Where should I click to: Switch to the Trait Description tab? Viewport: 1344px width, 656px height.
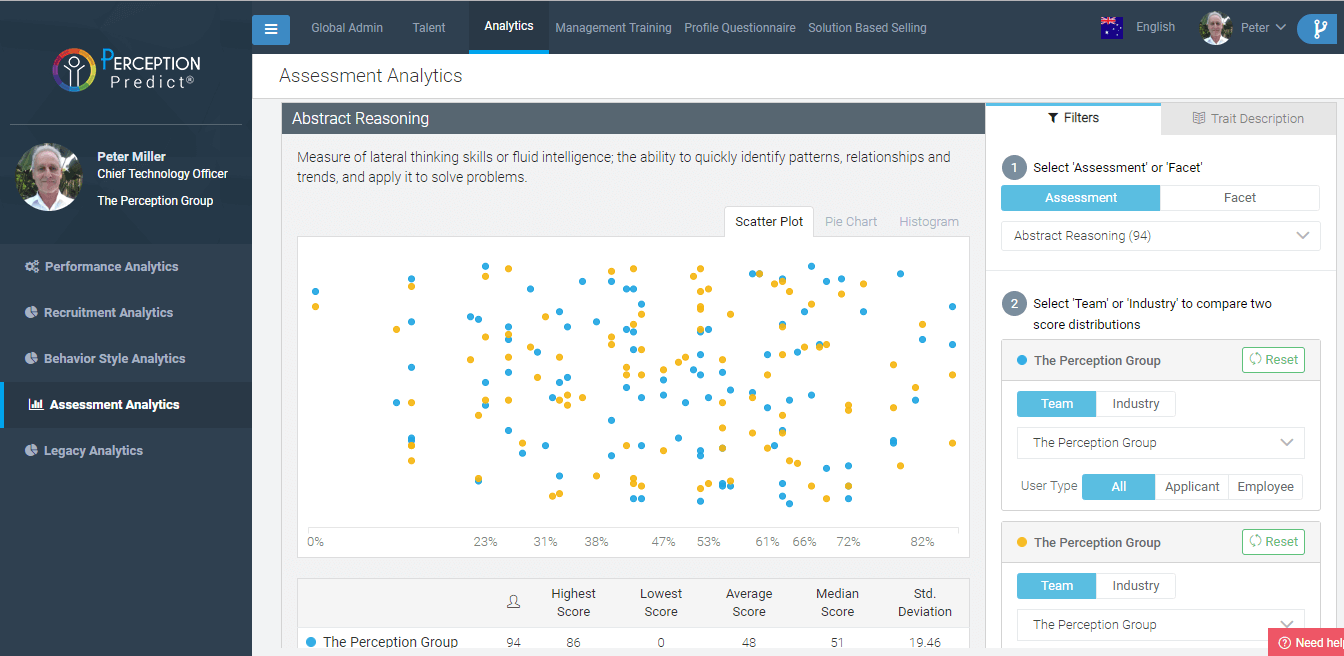coord(1248,119)
